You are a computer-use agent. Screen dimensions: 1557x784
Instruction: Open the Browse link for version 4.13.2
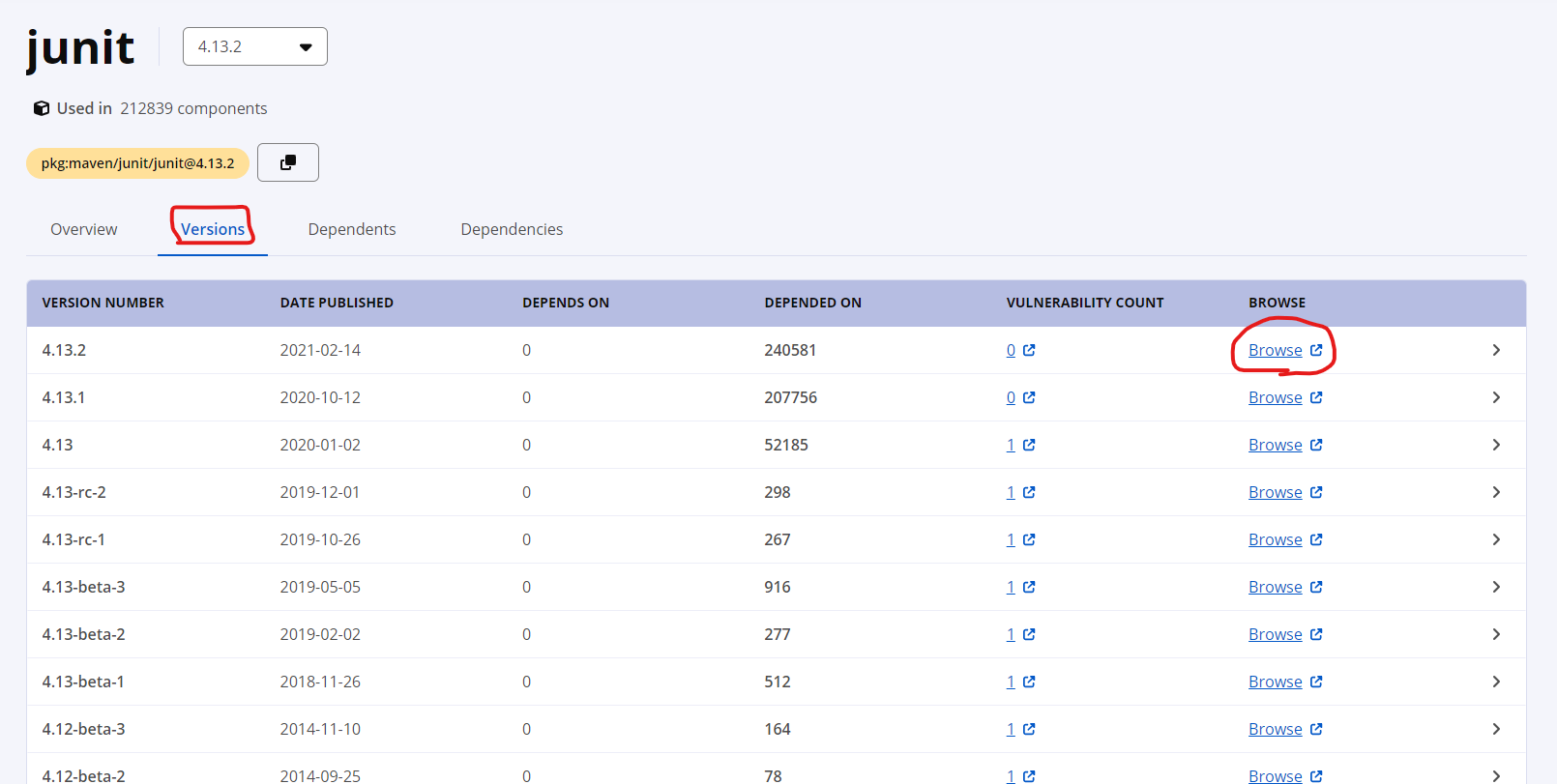point(1275,350)
